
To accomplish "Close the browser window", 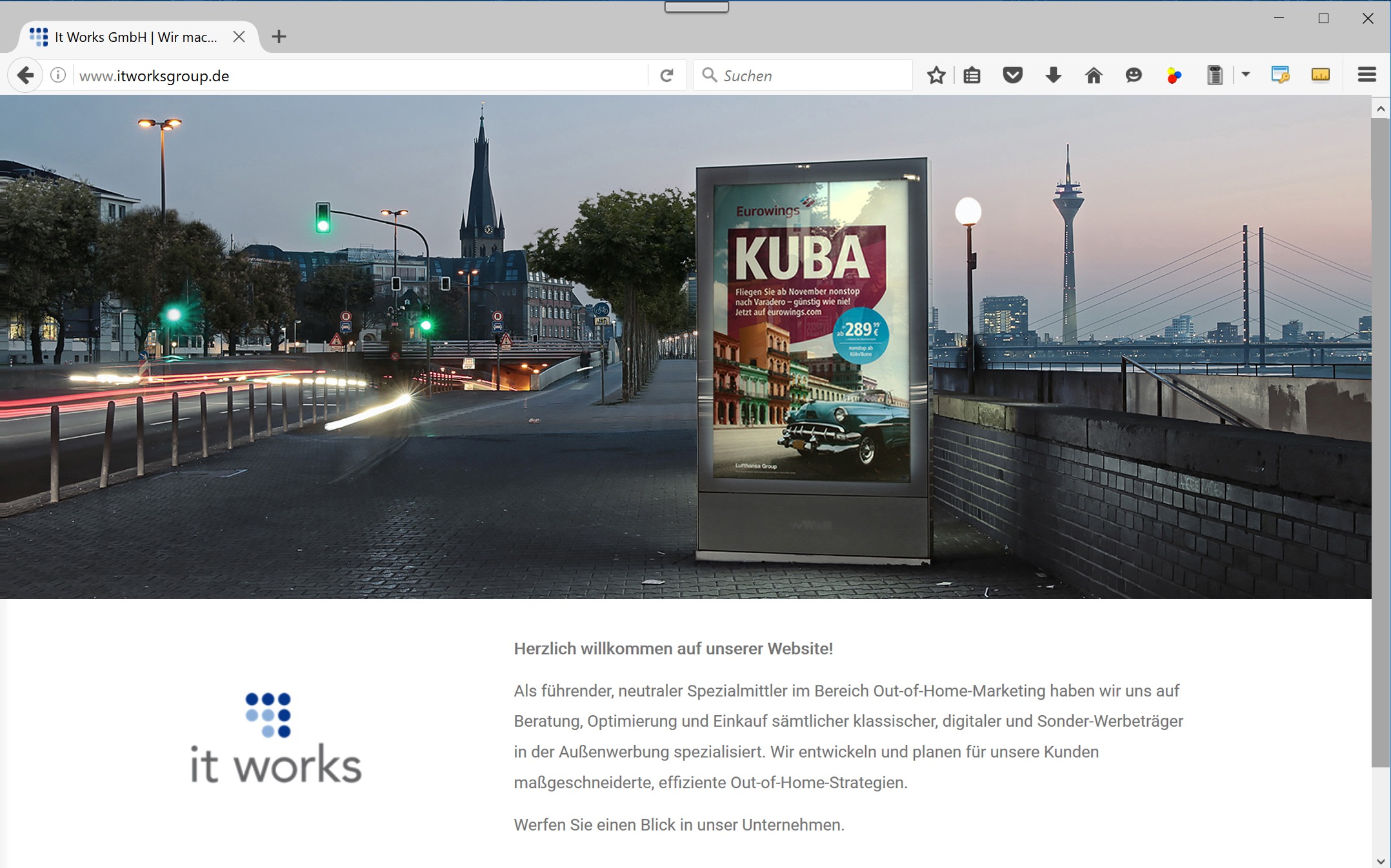I will coord(1367,18).
